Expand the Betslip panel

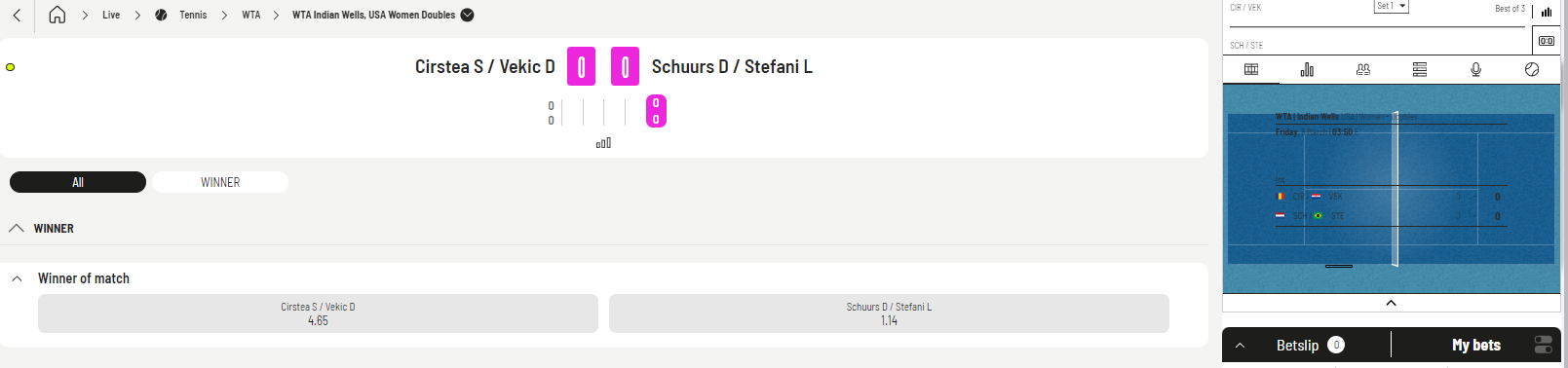[x=1240, y=346]
